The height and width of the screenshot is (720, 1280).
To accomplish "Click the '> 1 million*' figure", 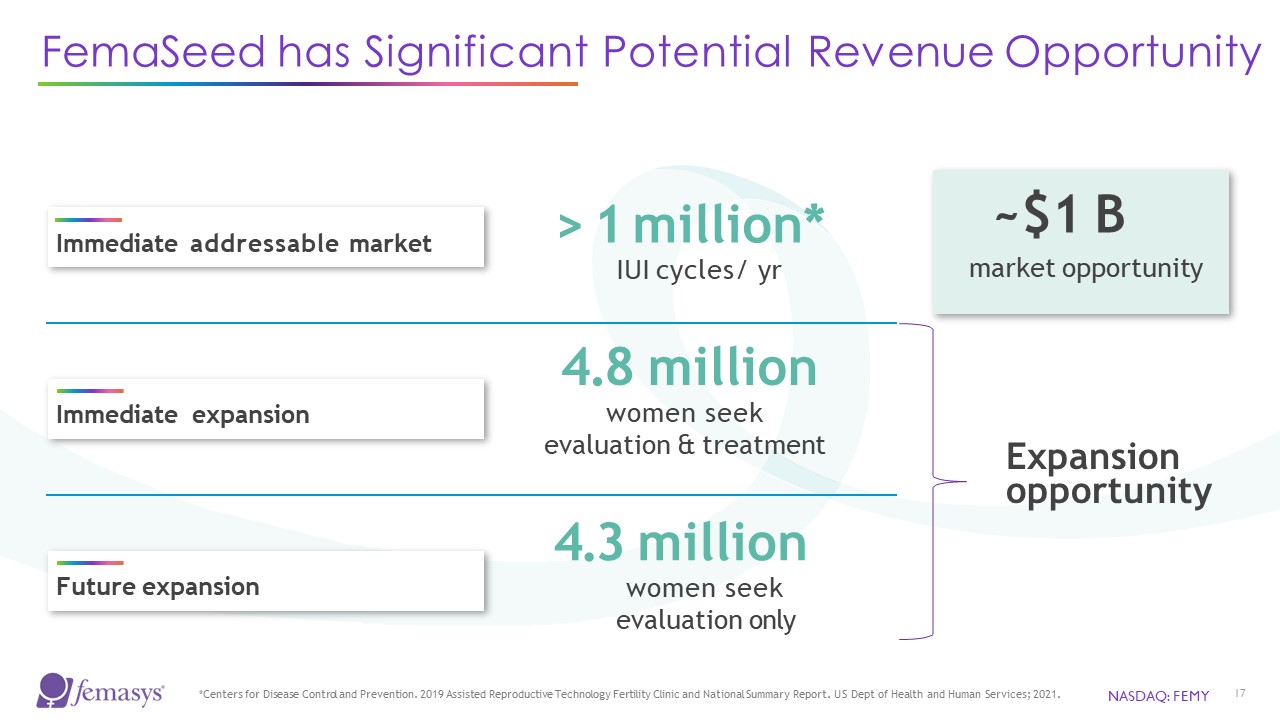I will pos(691,225).
